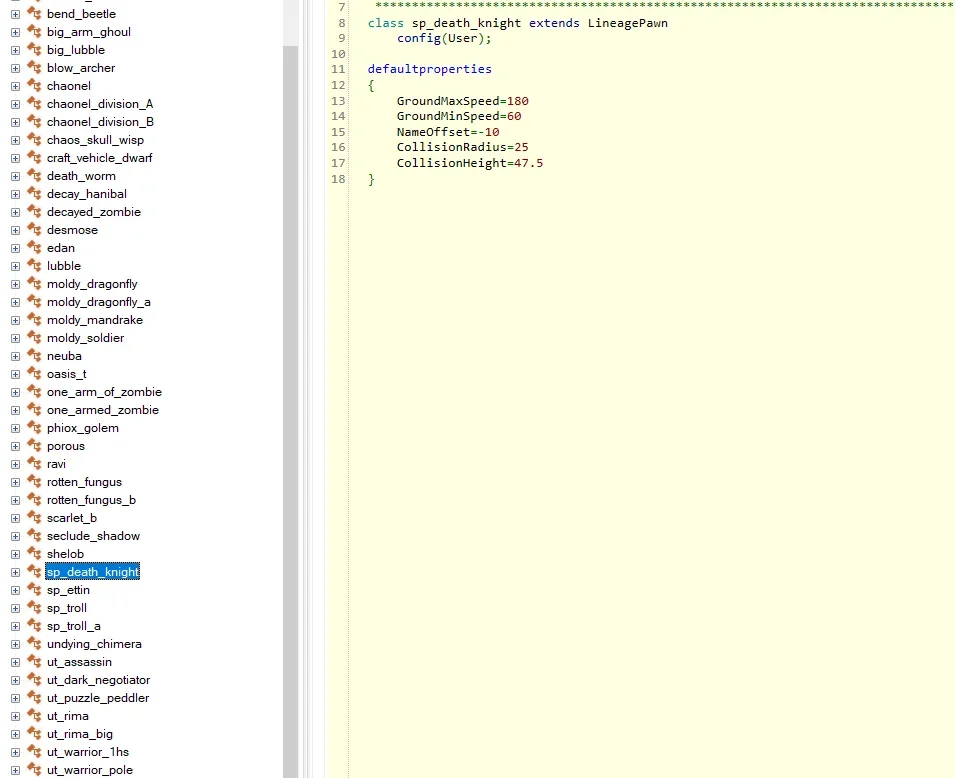Click the class icon beside big_lubble
This screenshot has width=955, height=778.
(34, 49)
